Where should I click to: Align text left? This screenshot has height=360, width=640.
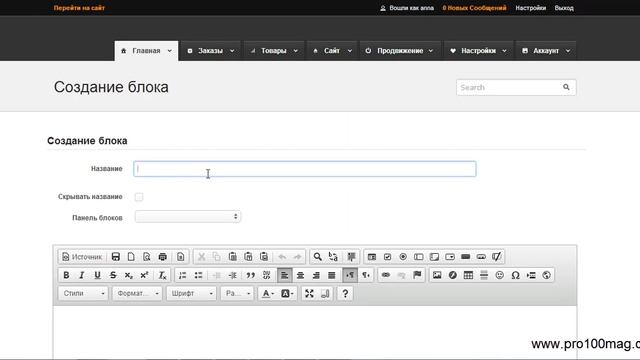[284, 275]
